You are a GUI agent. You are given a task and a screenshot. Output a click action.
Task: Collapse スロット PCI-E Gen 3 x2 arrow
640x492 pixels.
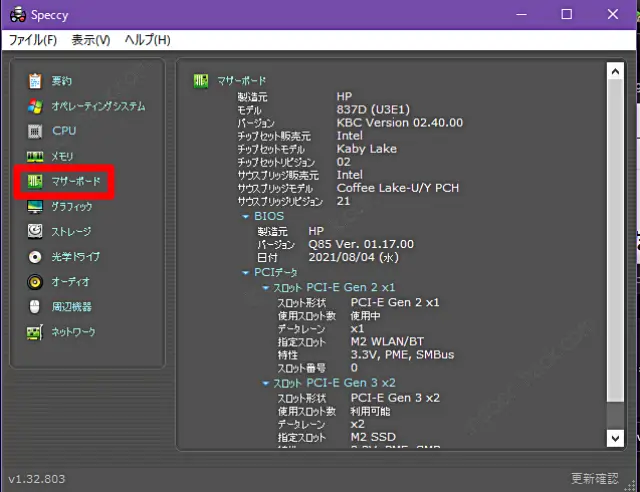(x=266, y=383)
